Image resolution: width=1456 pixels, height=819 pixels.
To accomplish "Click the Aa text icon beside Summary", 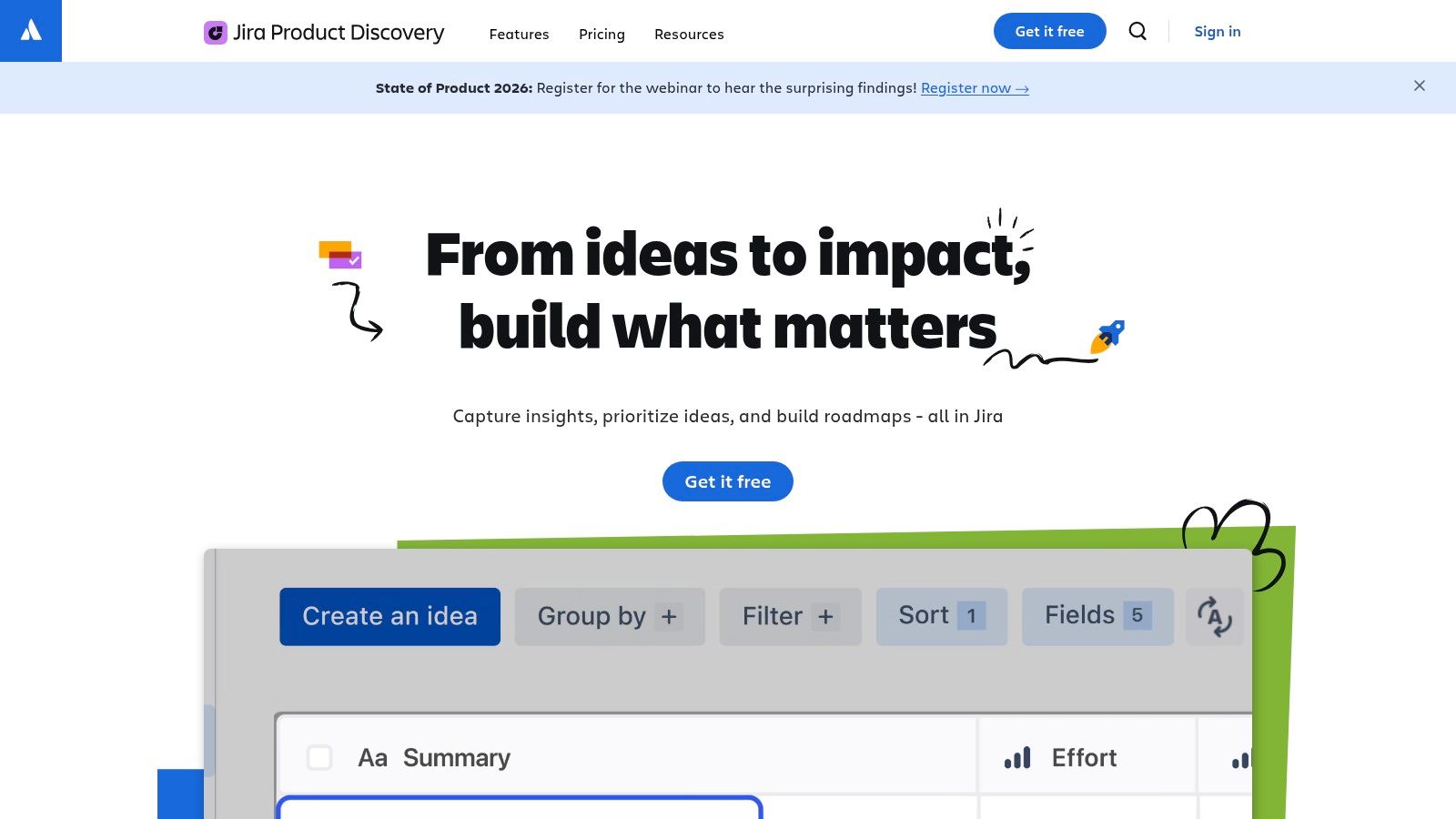I will [372, 756].
